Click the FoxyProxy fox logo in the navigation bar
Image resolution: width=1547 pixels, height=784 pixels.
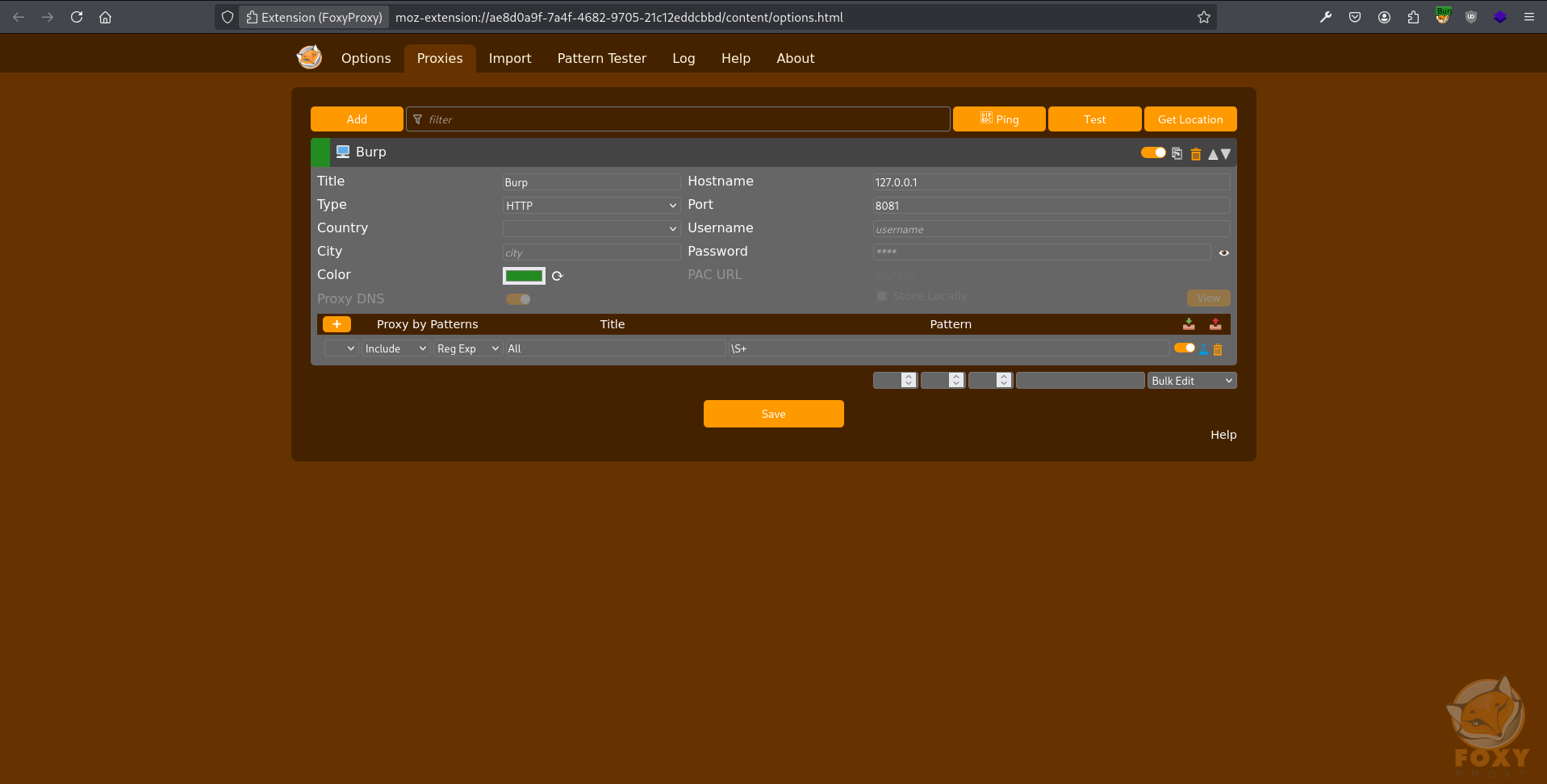[x=309, y=57]
